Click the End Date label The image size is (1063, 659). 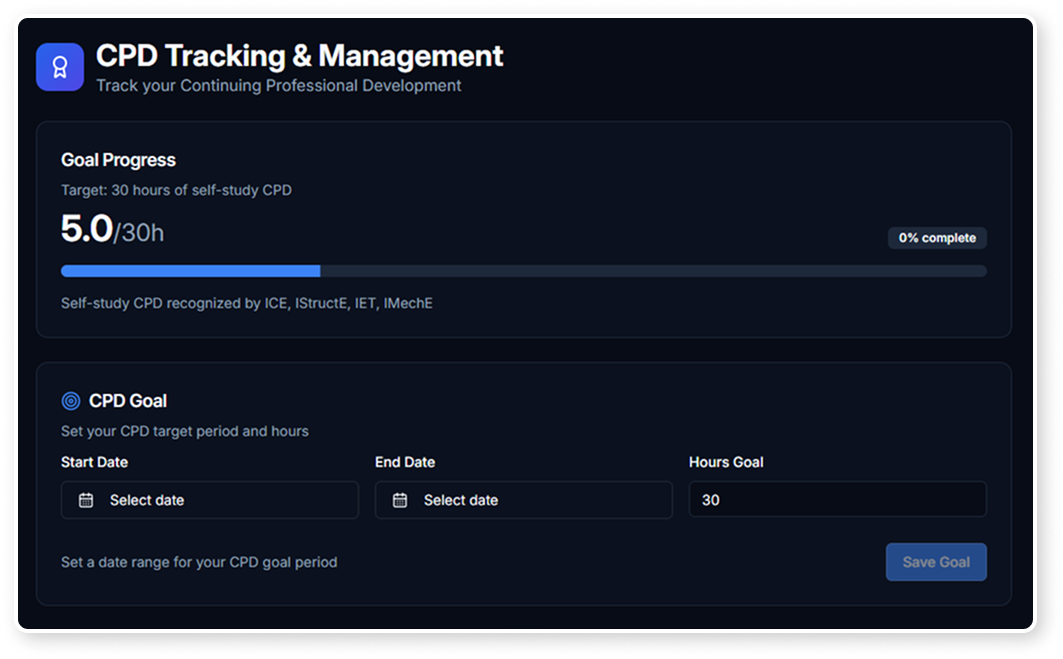point(405,462)
